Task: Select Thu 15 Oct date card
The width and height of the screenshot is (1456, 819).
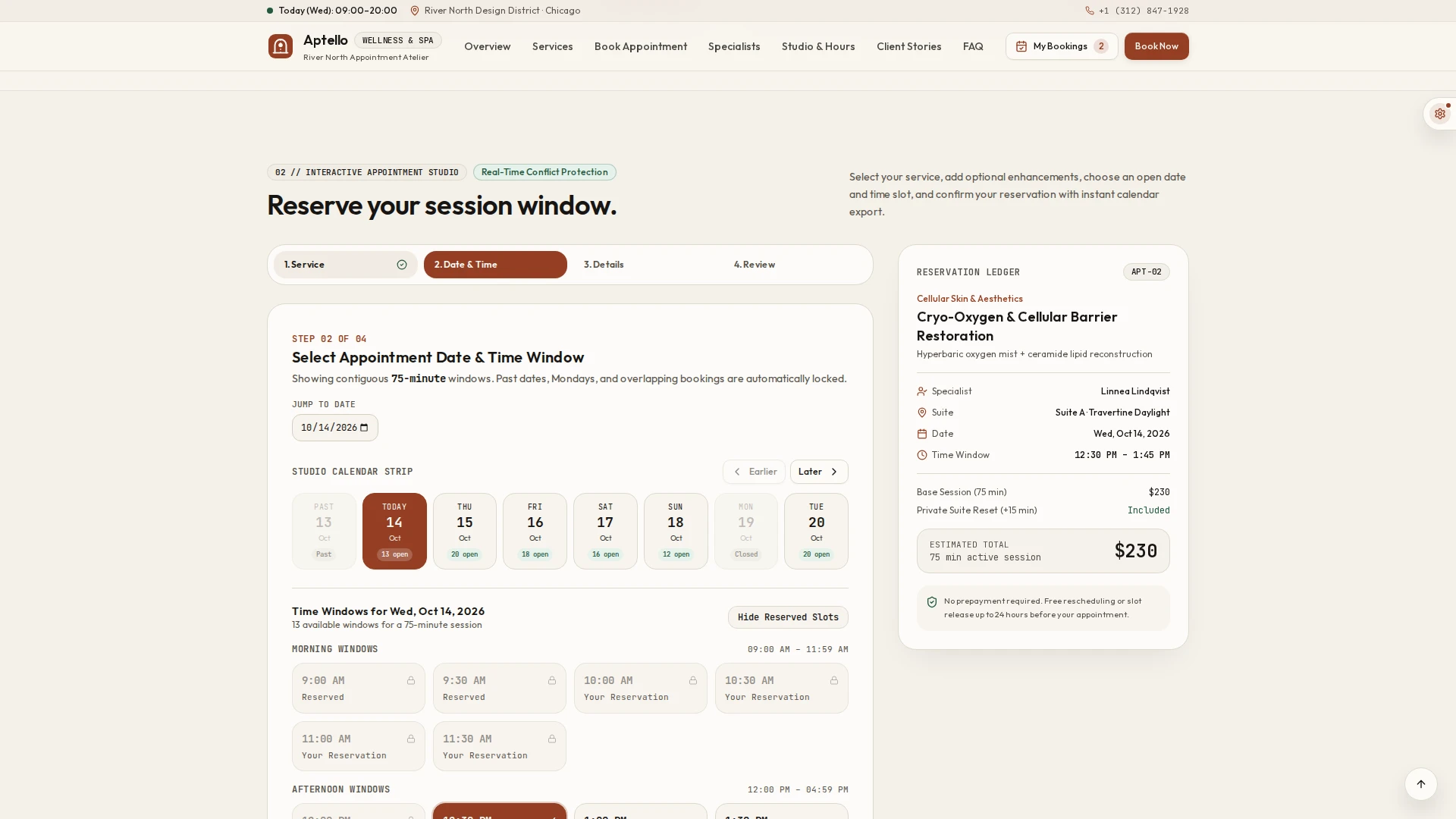Action: pos(465,531)
